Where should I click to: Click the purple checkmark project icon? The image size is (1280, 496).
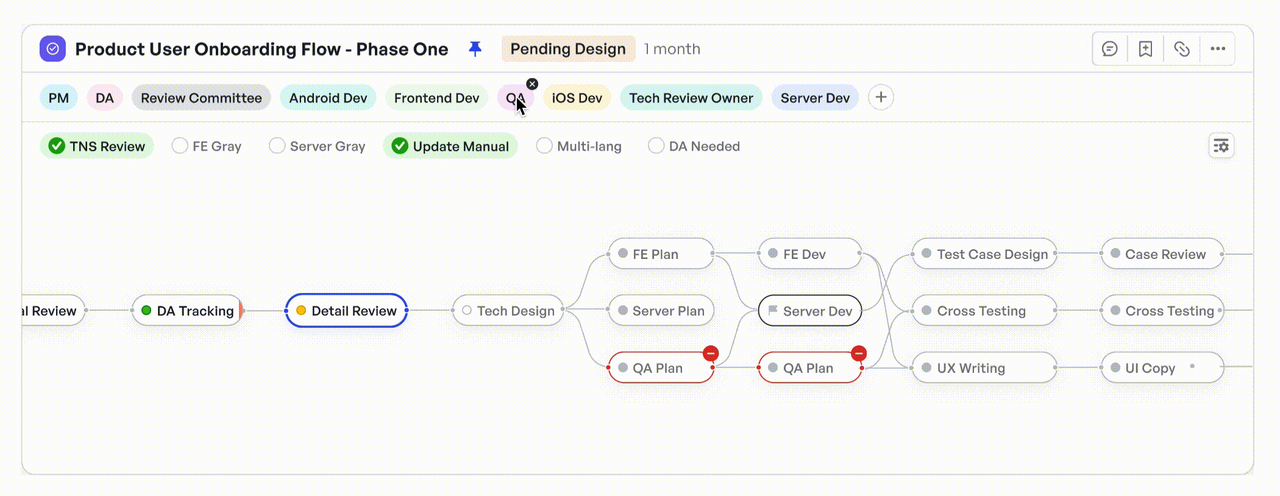(x=53, y=49)
